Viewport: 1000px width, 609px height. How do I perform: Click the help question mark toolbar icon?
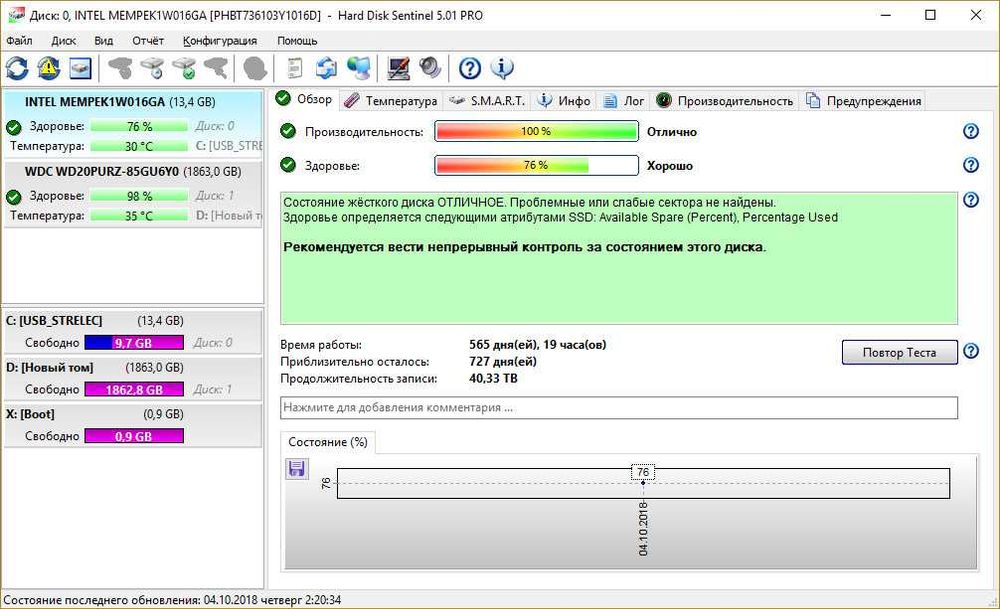coord(470,68)
